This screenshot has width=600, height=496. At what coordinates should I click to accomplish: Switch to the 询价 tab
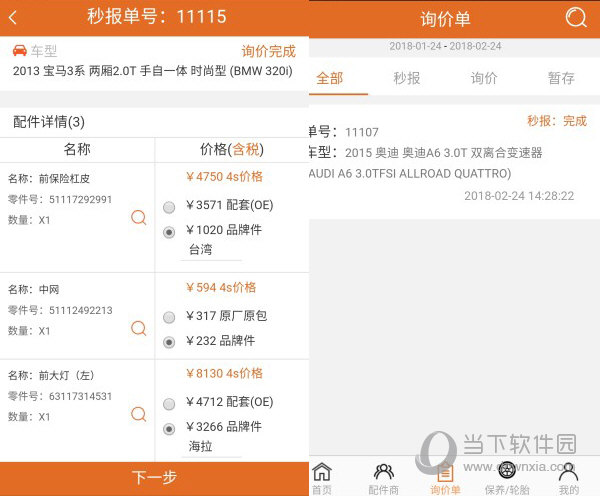click(x=484, y=78)
